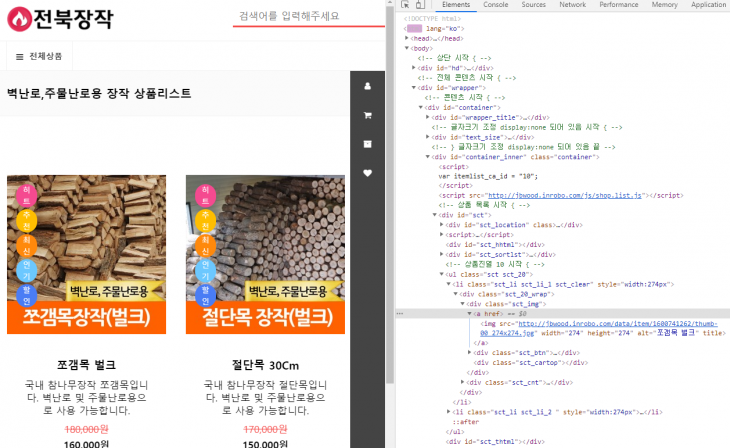Select the var itemlist_ca_id = "10" line
The height and width of the screenshot is (448, 730).
click(x=488, y=176)
